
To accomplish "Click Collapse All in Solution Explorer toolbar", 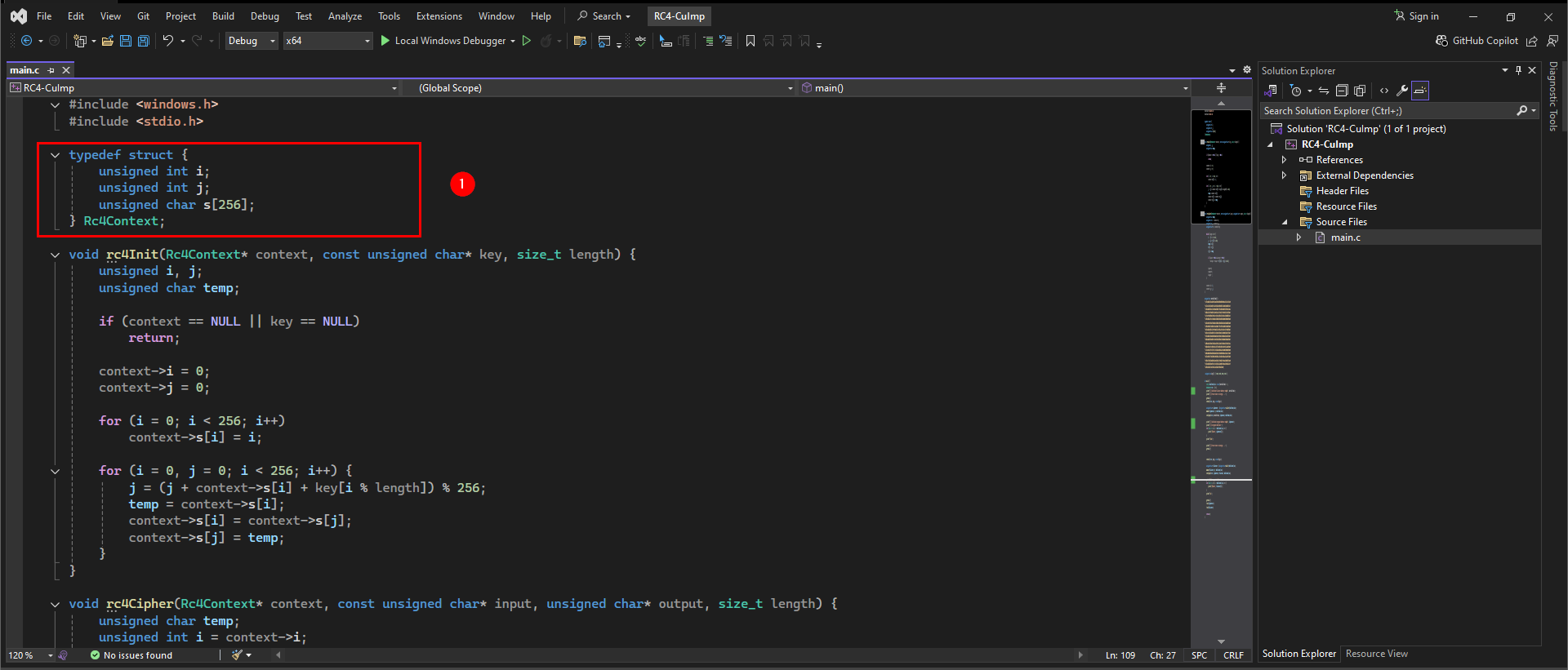I will click(1342, 91).
